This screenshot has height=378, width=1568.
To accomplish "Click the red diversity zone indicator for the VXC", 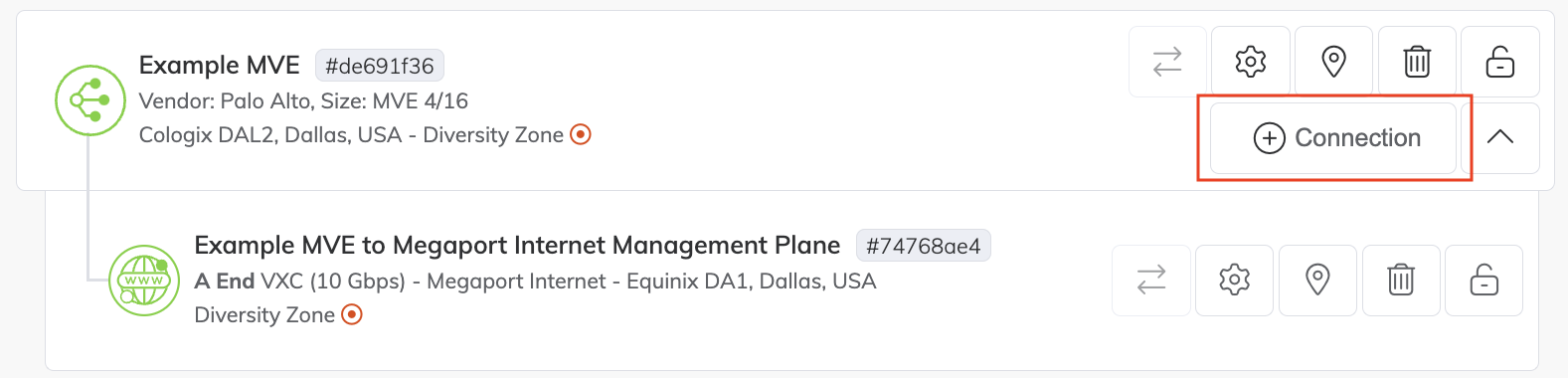I will pos(352,314).
